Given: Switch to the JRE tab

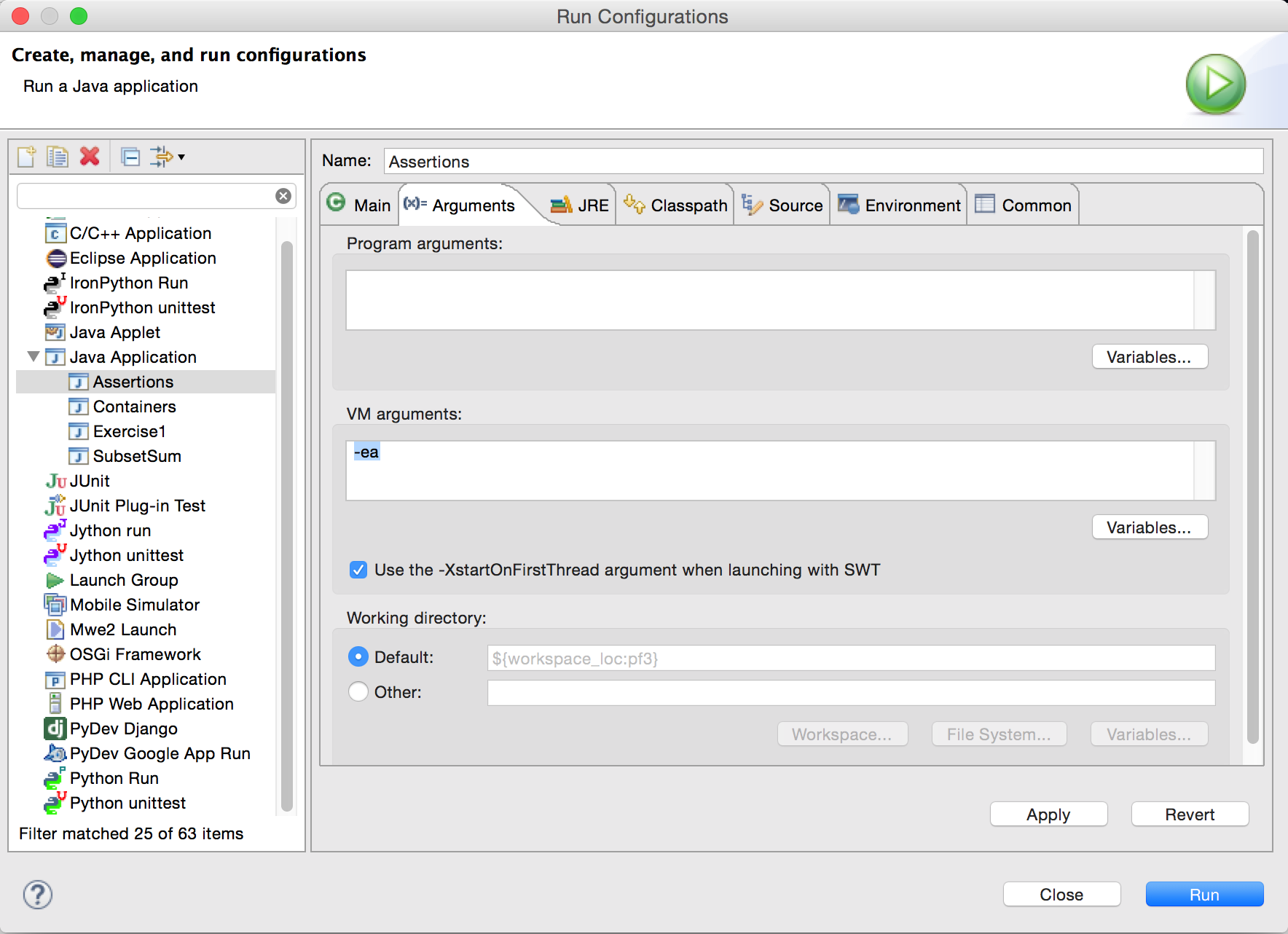Looking at the screenshot, I should (580, 205).
